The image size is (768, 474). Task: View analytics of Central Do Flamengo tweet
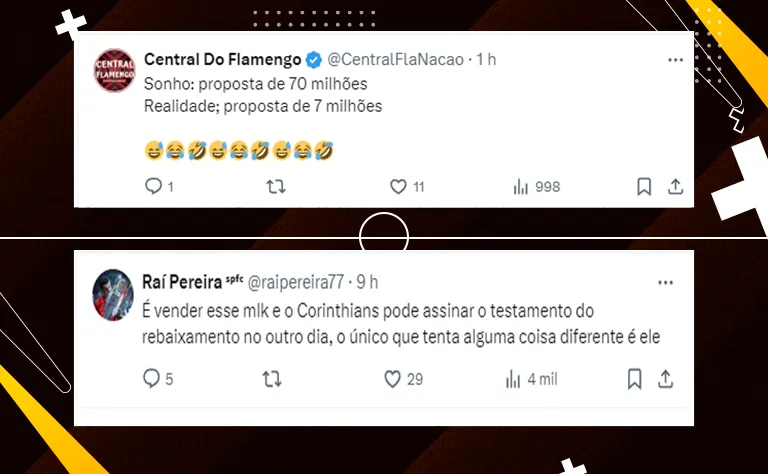pyautogui.click(x=521, y=187)
